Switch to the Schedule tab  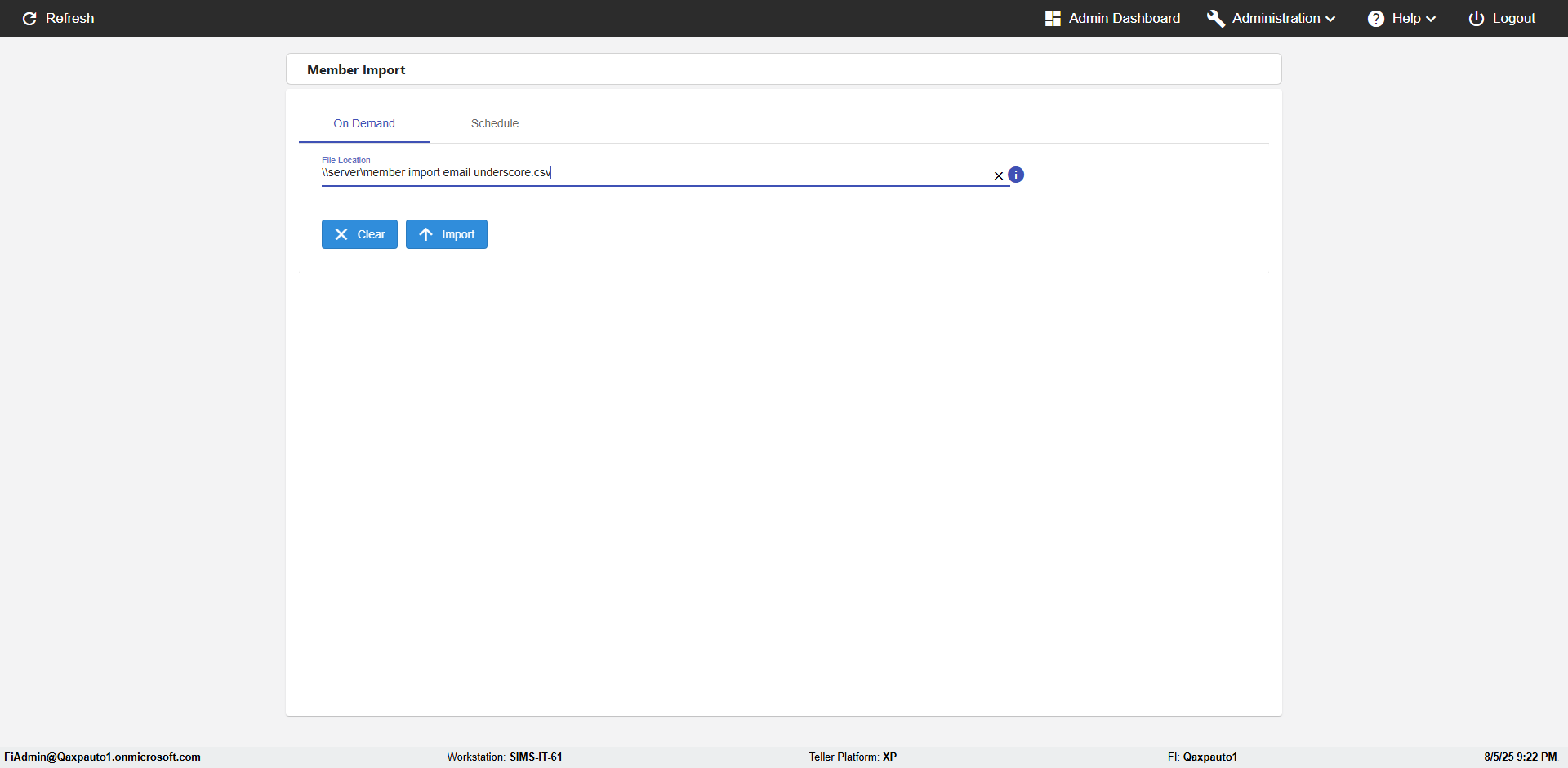pos(495,123)
